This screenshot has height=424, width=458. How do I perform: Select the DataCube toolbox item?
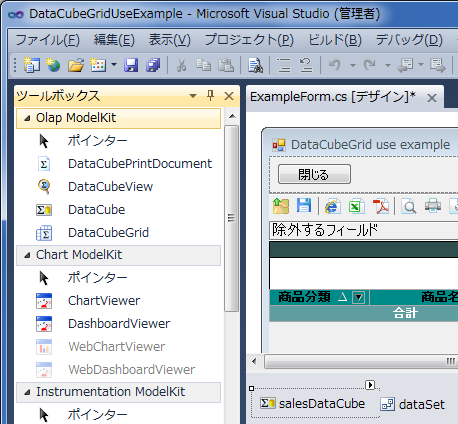click(x=118, y=210)
